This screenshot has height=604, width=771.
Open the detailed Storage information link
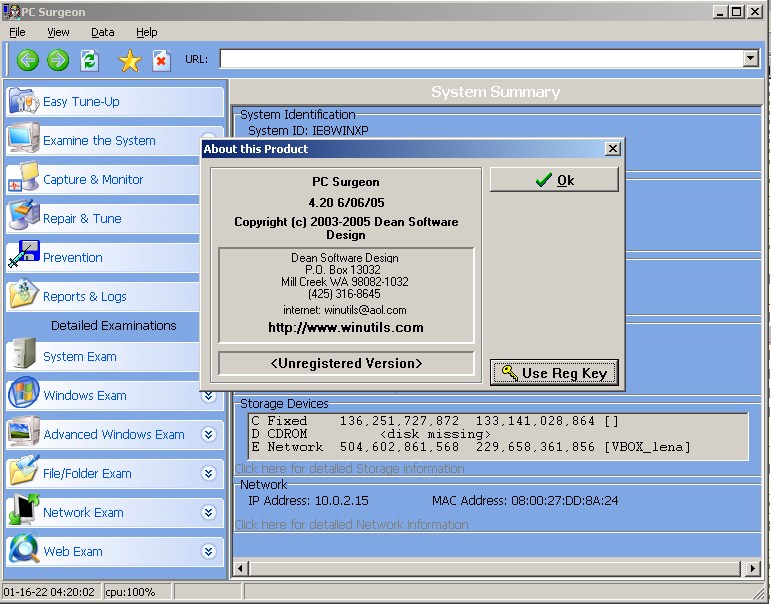(x=350, y=468)
